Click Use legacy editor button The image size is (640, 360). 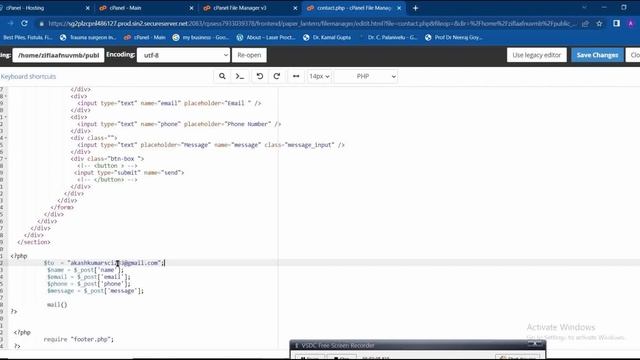[537, 55]
